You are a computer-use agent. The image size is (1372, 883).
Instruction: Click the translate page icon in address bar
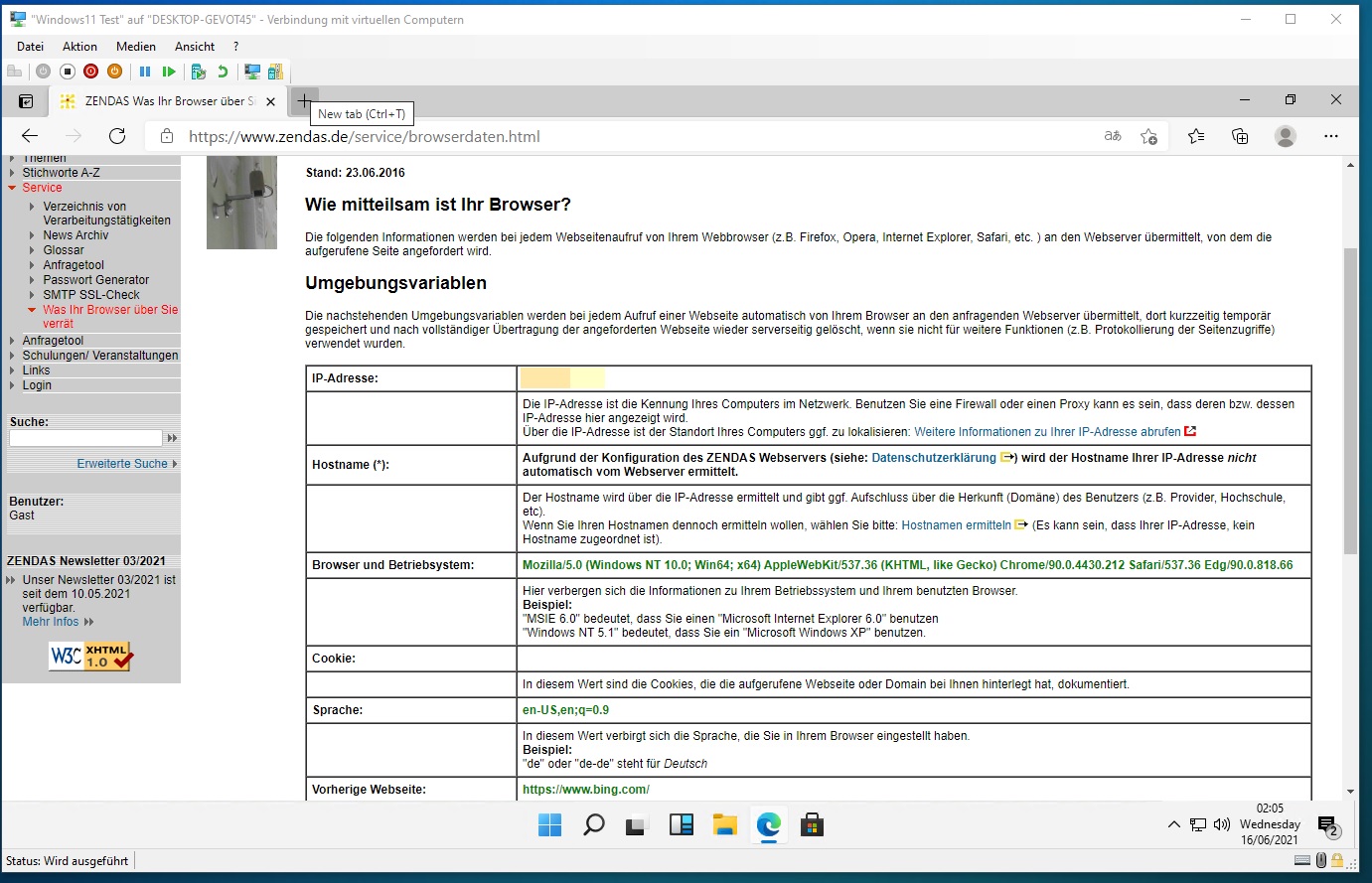pos(1113,136)
